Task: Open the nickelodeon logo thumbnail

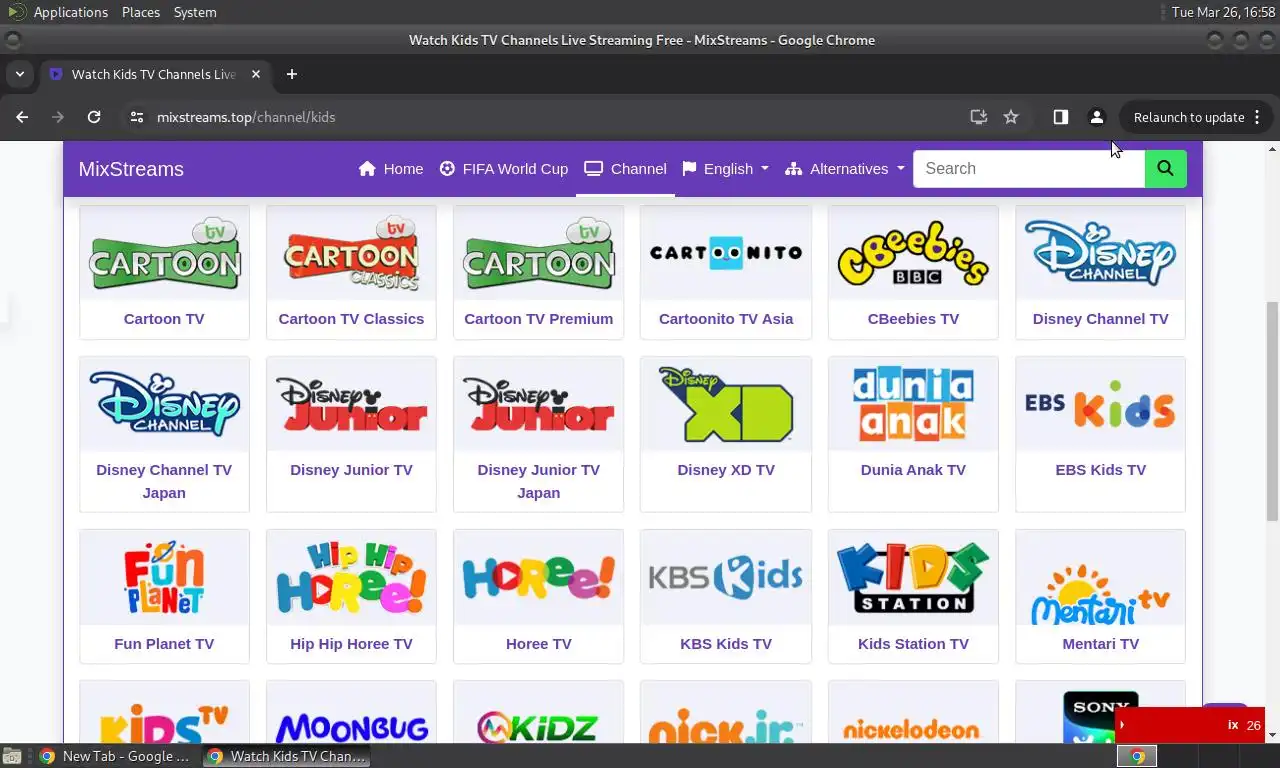Action: (x=913, y=713)
